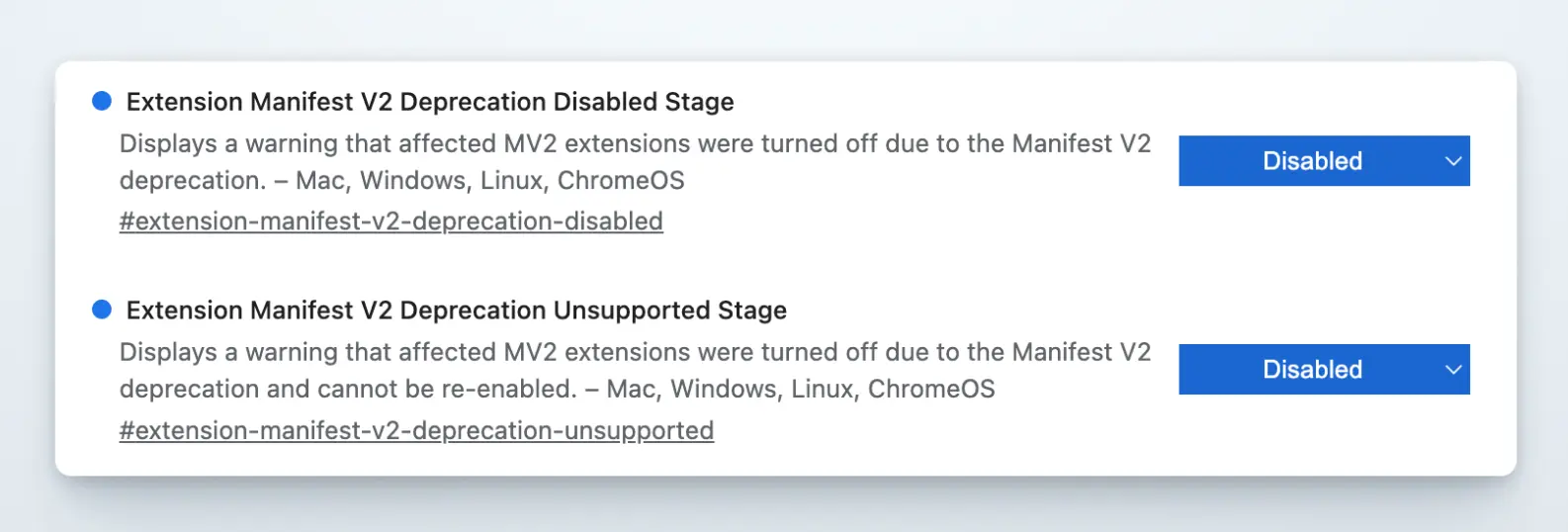The image size is (1568, 532).
Task: Click 'Disabled' label in second flag's select box
Action: [x=1312, y=370]
